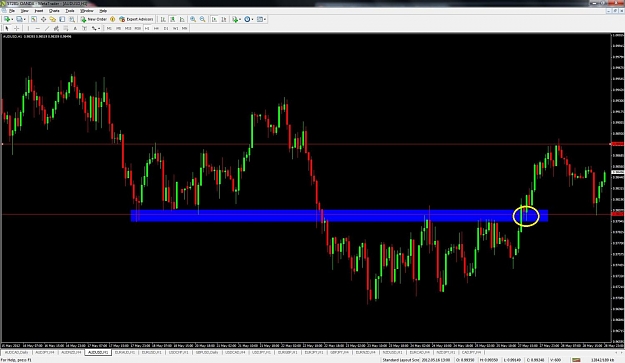Screen dimensions: 625x363
Task: Select the crosshair tool
Action: click(16, 28)
